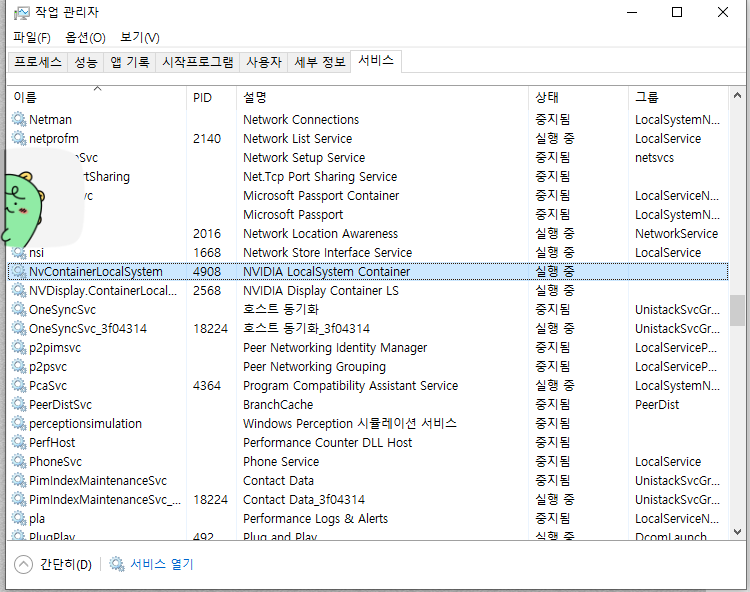
Task: Click the Network Location Awareness description
Action: pos(320,233)
